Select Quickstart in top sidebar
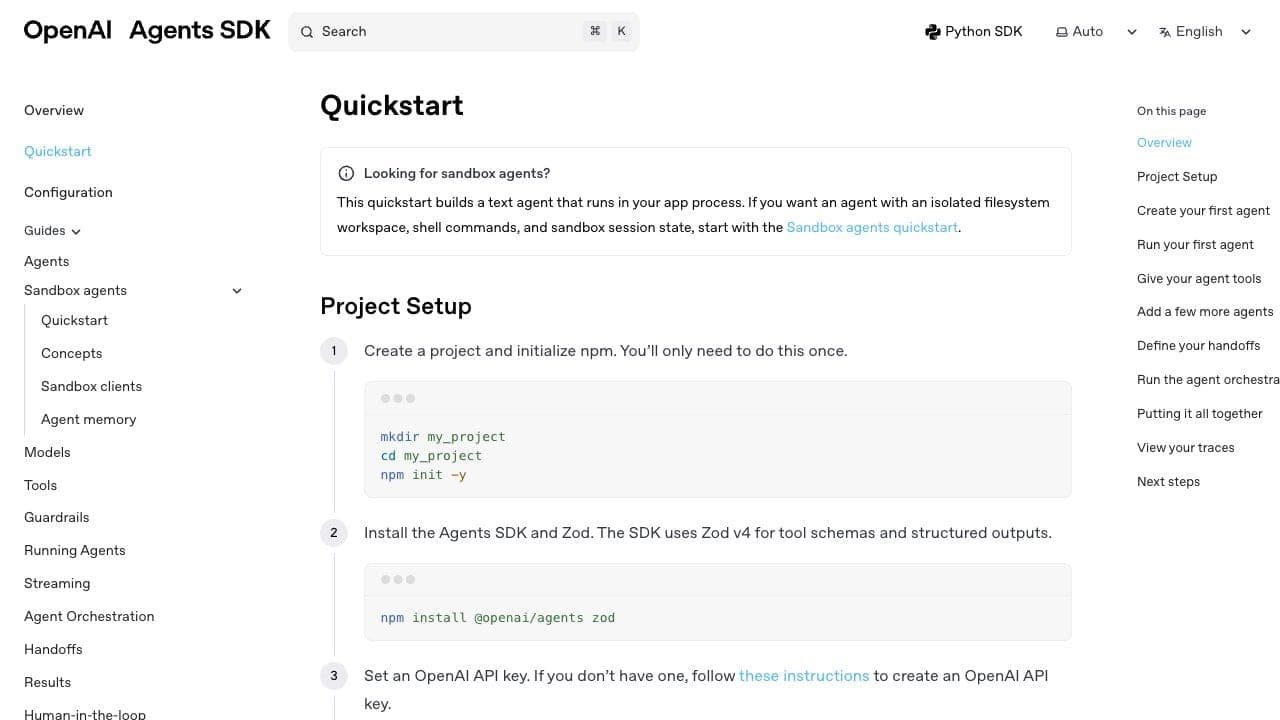Viewport: 1280px width, 720px height. coord(58,152)
